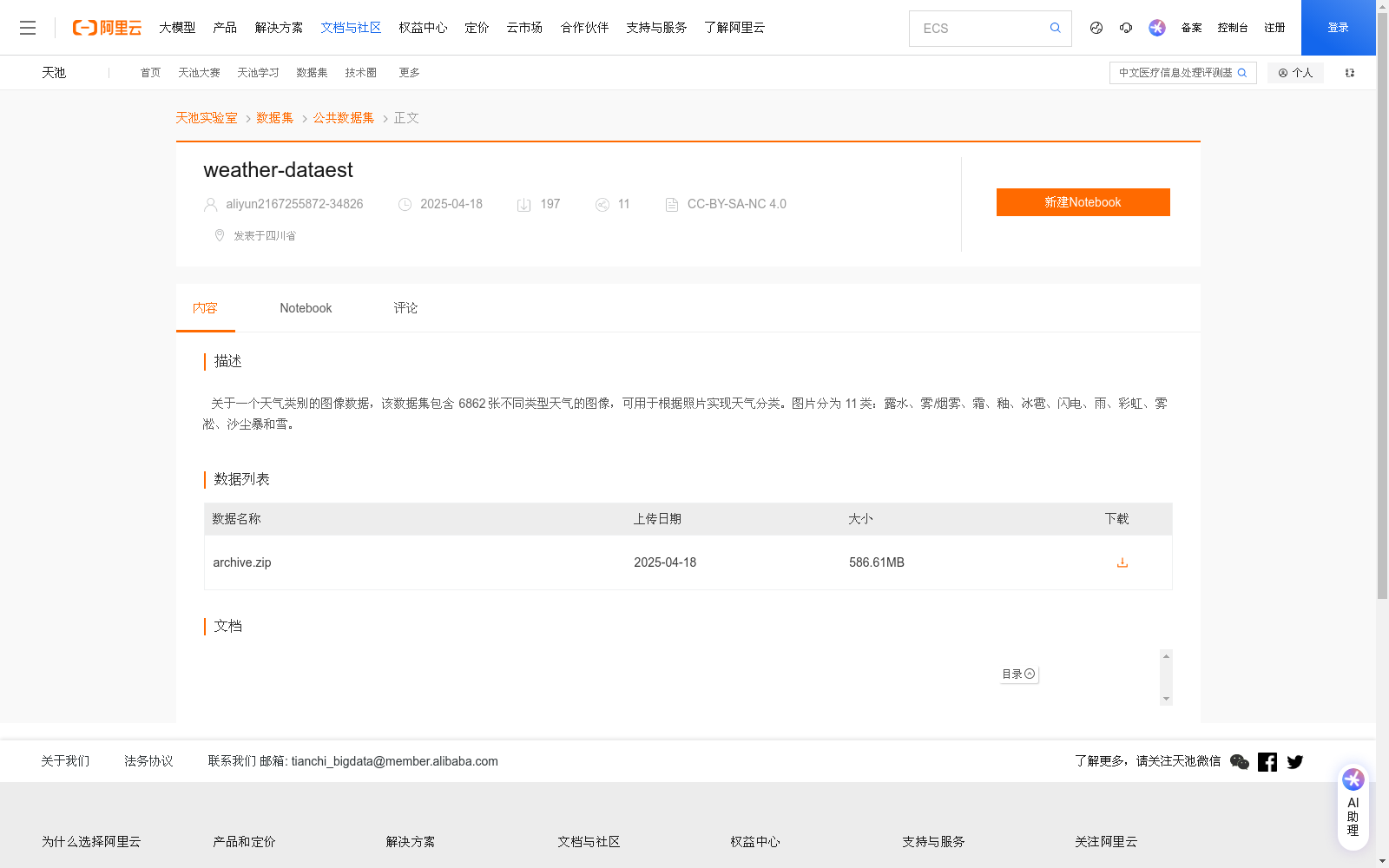Click the archive.zip file name
This screenshot has height=868, width=1389.
point(242,562)
